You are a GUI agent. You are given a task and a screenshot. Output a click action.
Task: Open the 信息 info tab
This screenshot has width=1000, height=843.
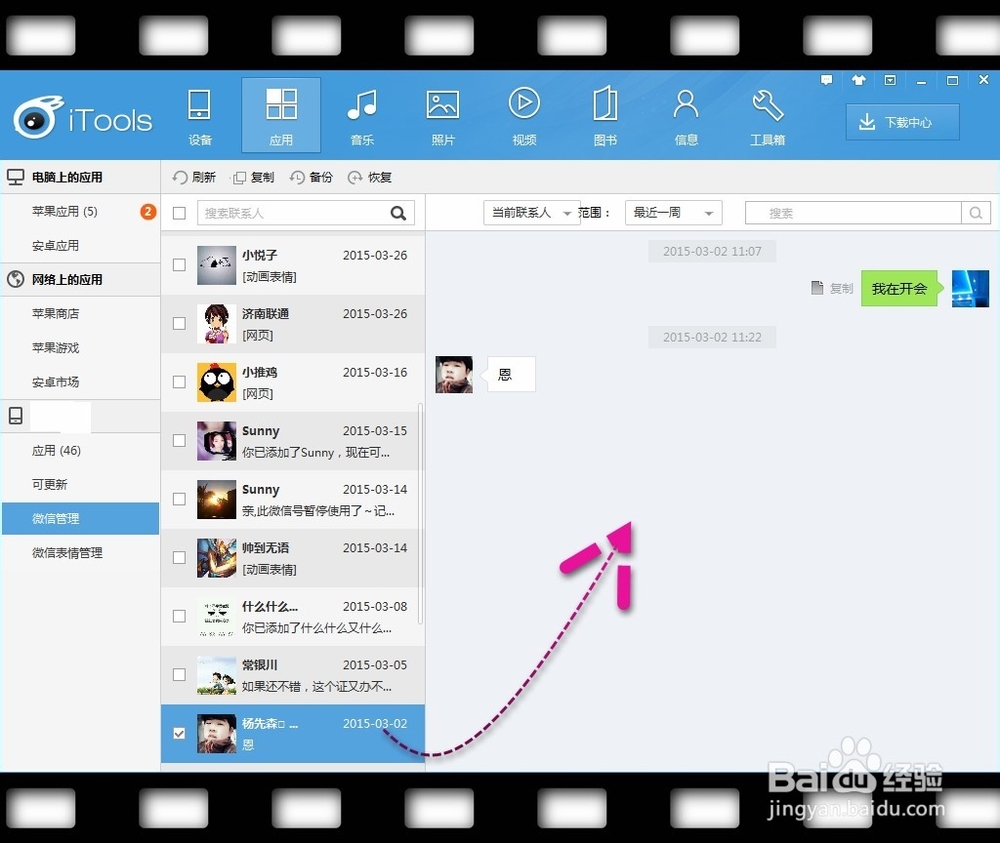tap(686, 116)
